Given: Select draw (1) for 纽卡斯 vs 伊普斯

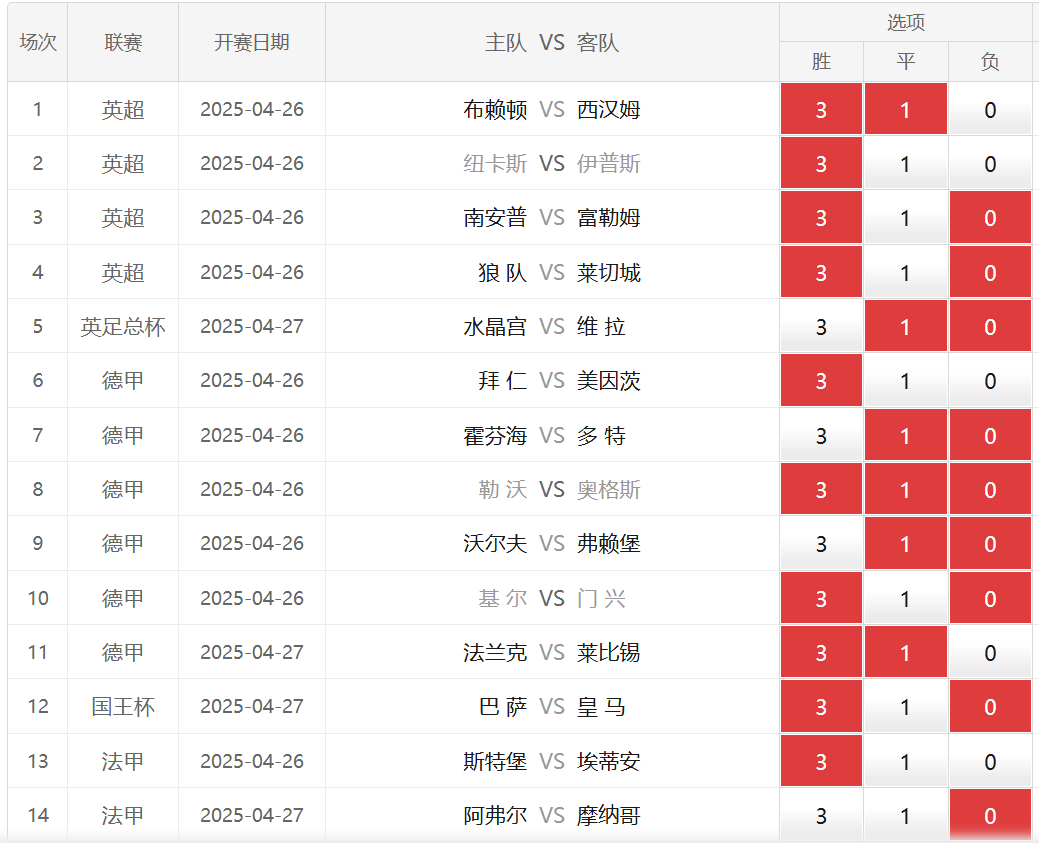Looking at the screenshot, I should [905, 164].
